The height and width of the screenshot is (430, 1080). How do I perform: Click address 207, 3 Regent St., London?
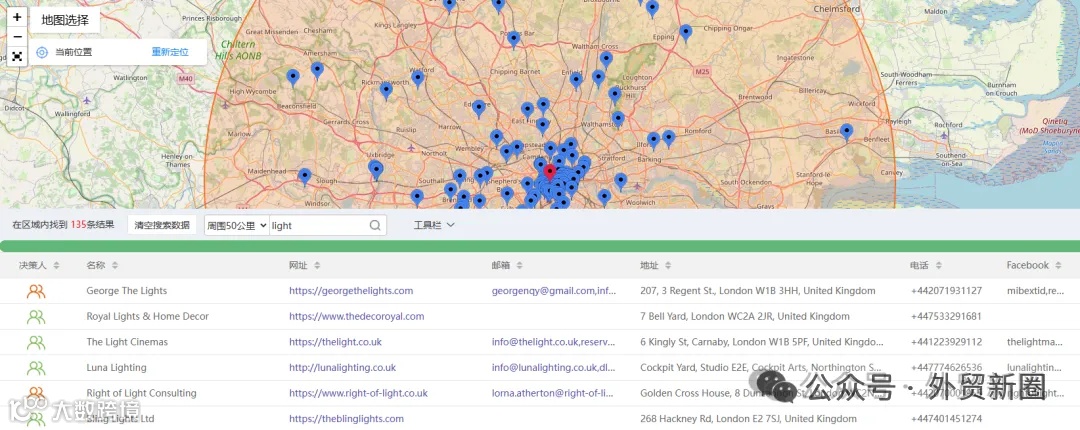pos(758,291)
